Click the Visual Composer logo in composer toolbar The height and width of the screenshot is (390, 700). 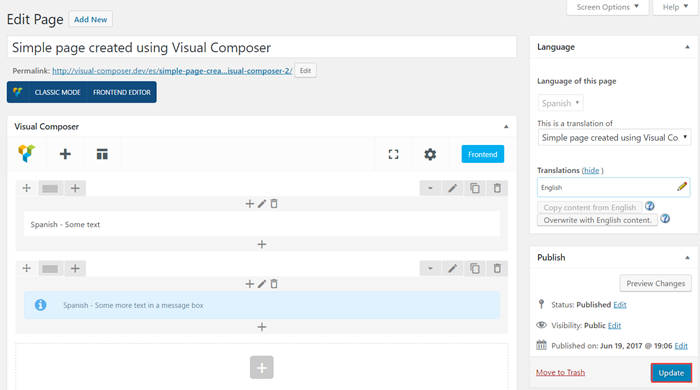(x=27, y=154)
